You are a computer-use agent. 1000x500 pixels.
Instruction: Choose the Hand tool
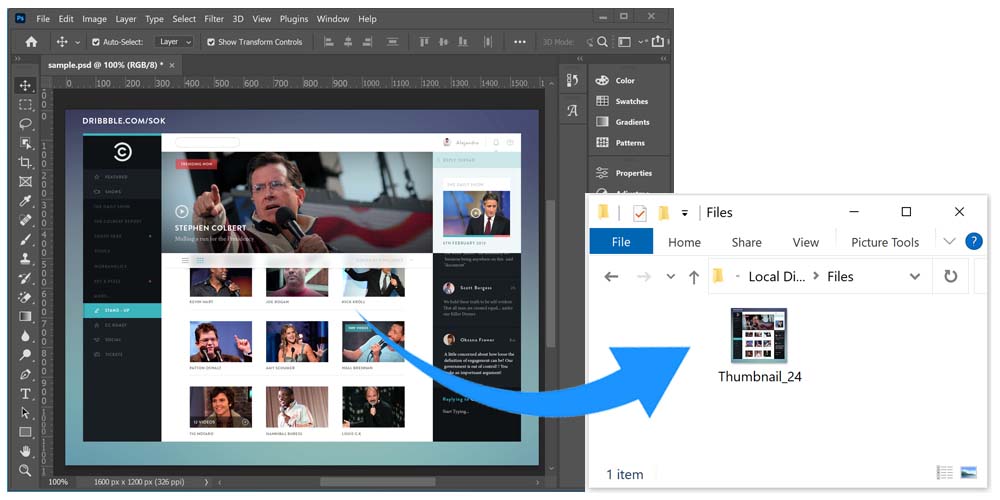(x=25, y=451)
